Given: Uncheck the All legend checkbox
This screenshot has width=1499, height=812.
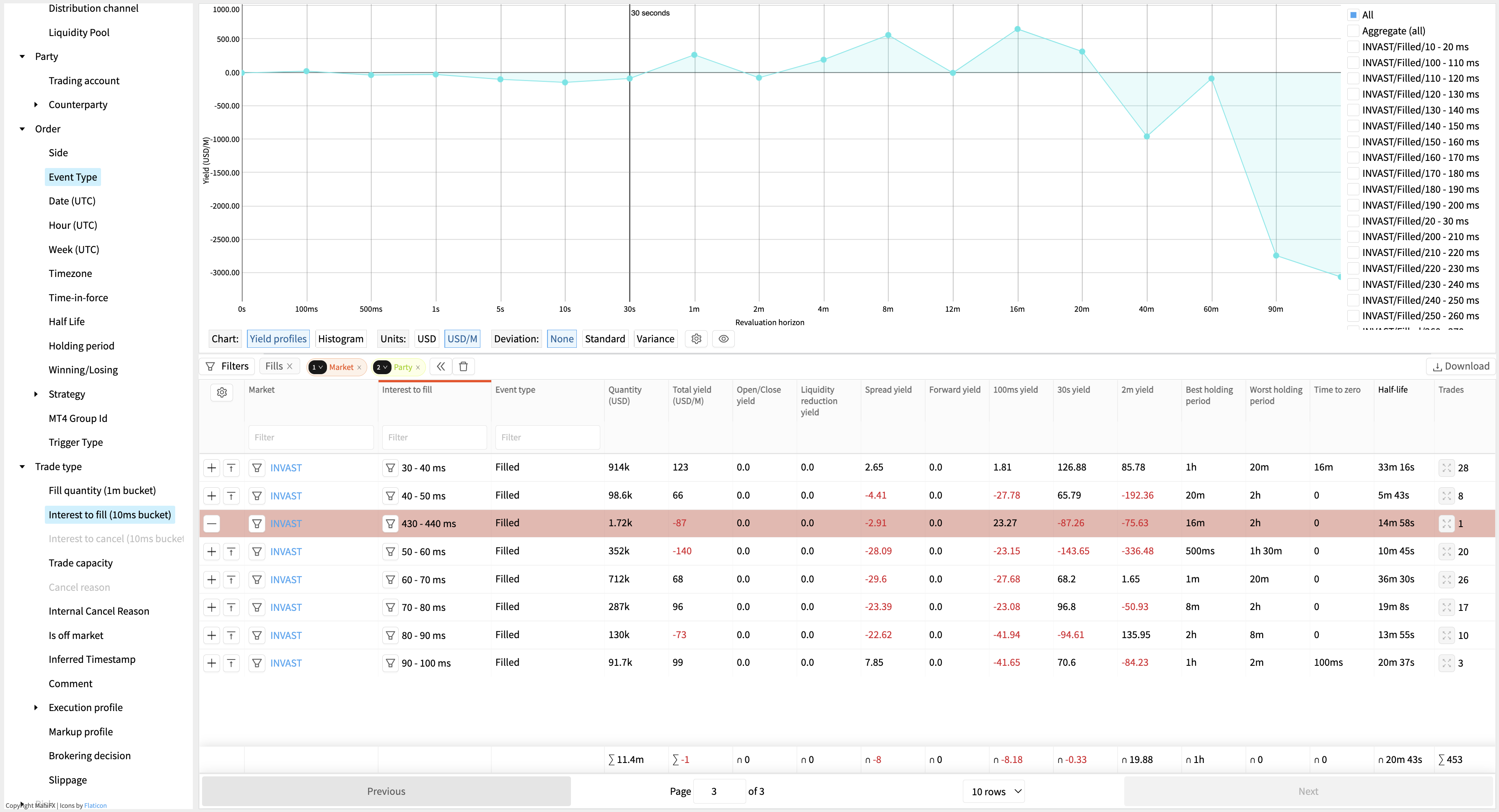Looking at the screenshot, I should 1354,15.
